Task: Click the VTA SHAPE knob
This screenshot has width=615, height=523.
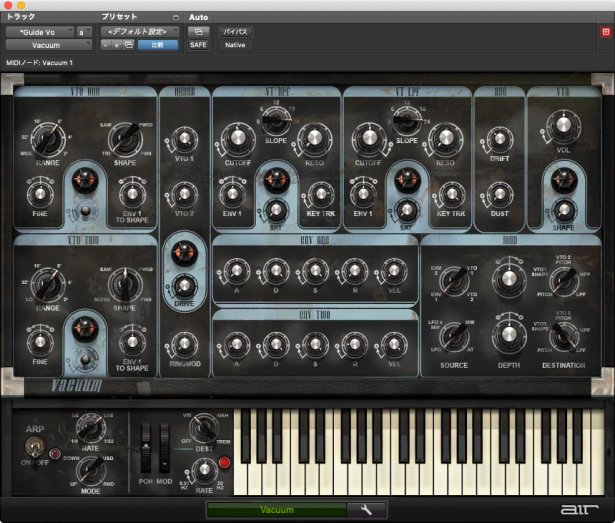Action: pos(564,210)
